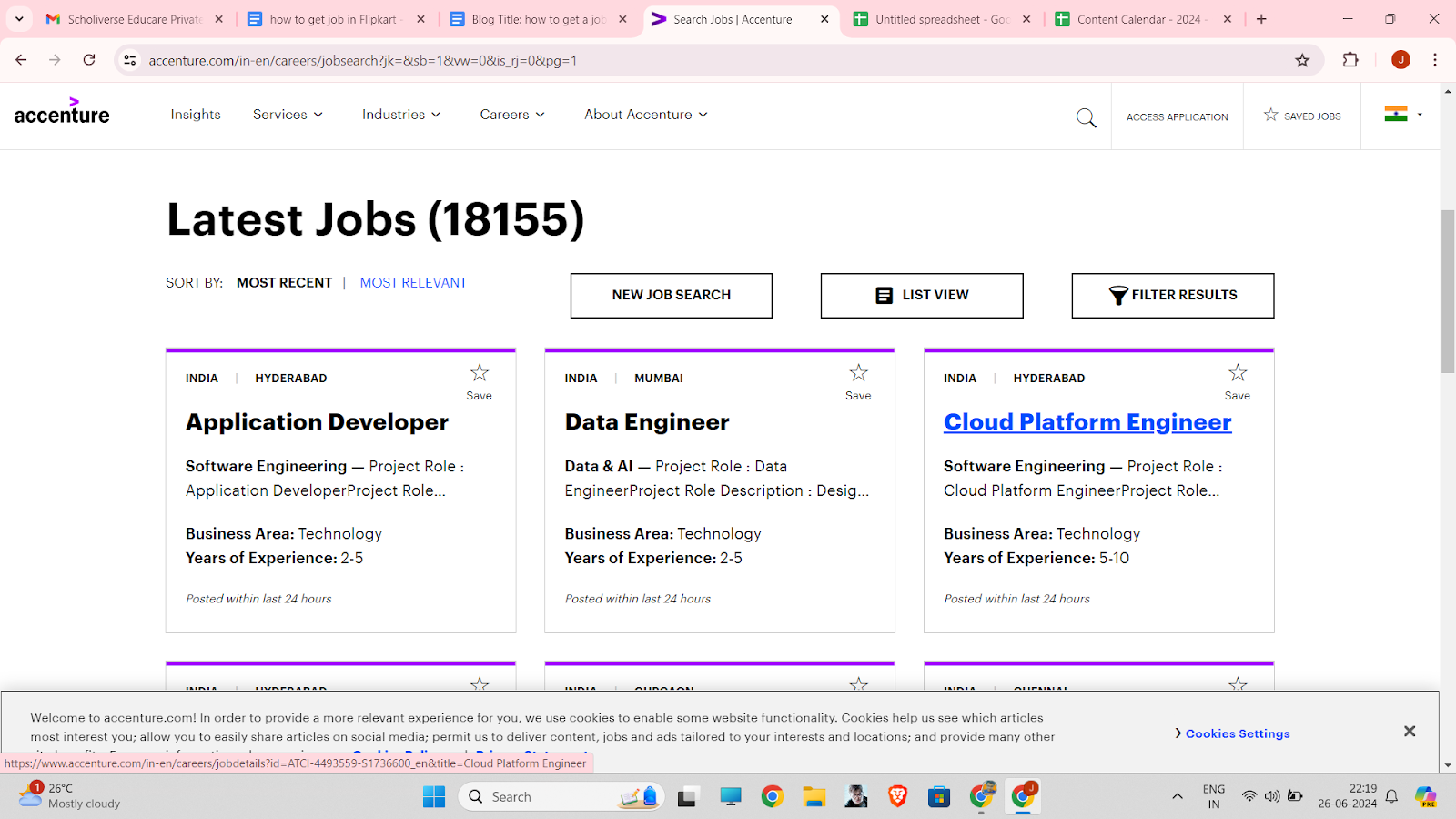Close the Search Jobs Accenture tab

[x=824, y=19]
